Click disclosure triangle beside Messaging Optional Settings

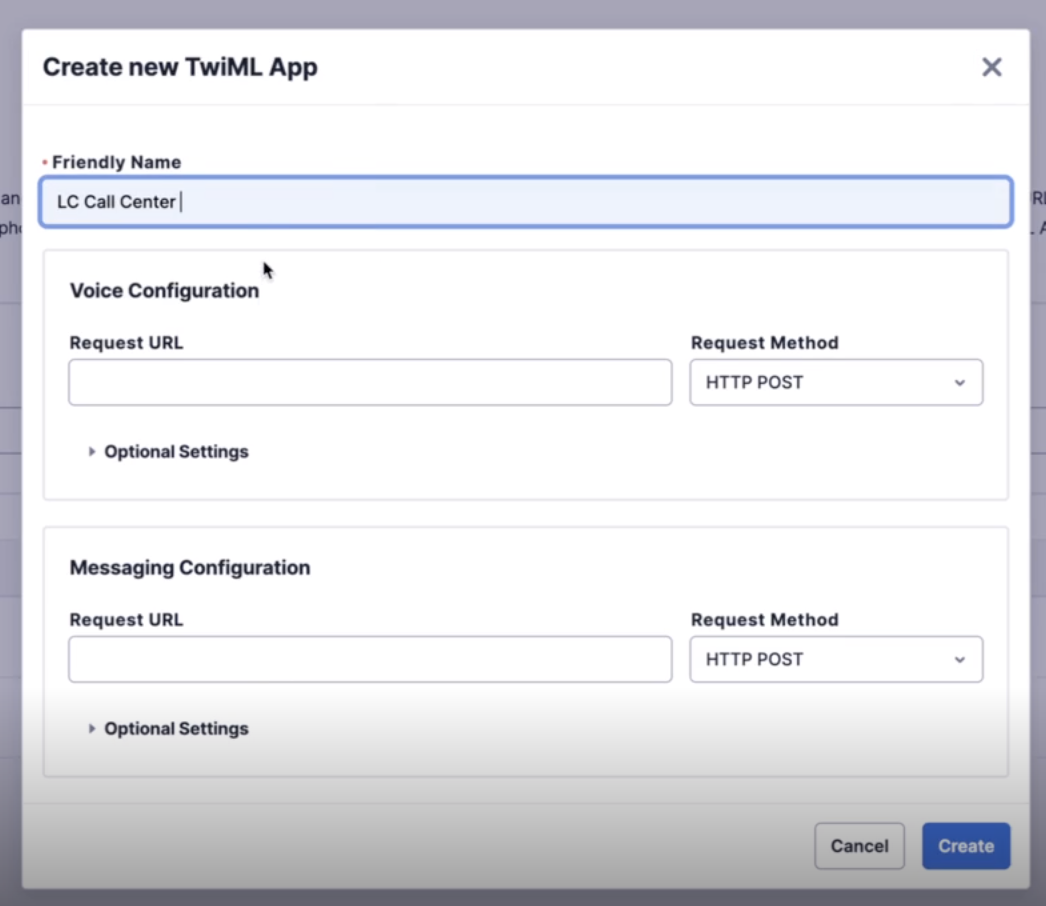point(91,728)
